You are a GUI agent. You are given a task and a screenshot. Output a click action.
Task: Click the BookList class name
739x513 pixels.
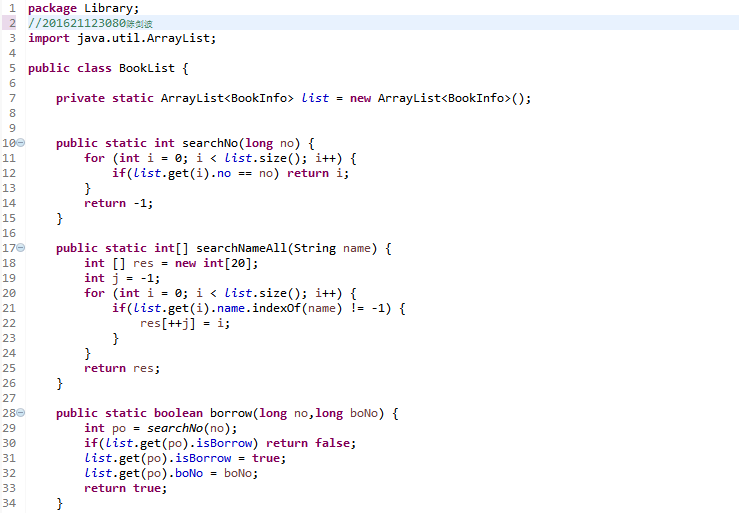click(147, 68)
